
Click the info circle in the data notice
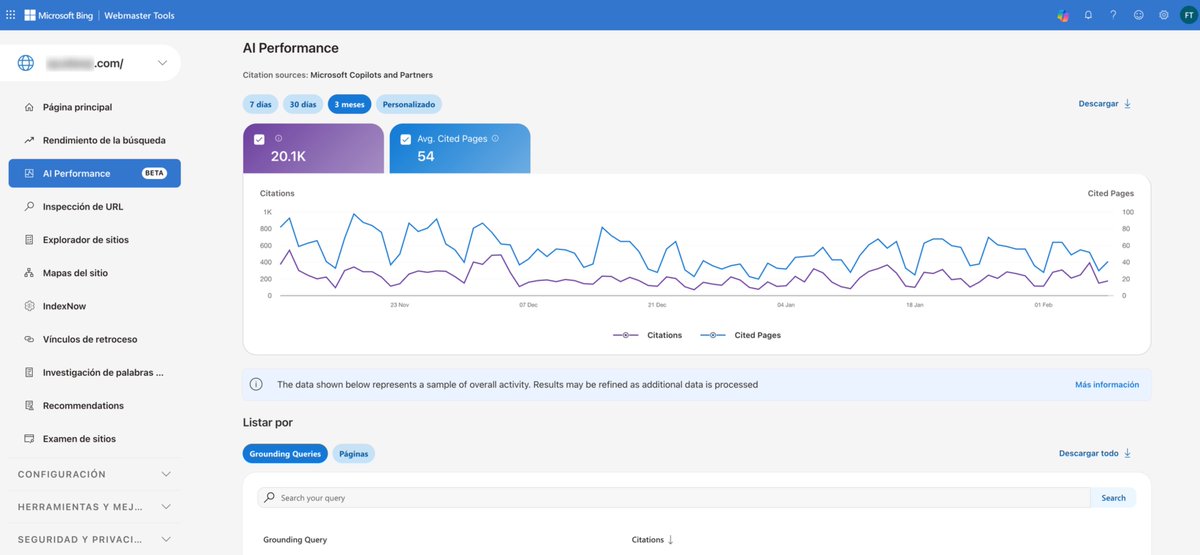tap(256, 384)
